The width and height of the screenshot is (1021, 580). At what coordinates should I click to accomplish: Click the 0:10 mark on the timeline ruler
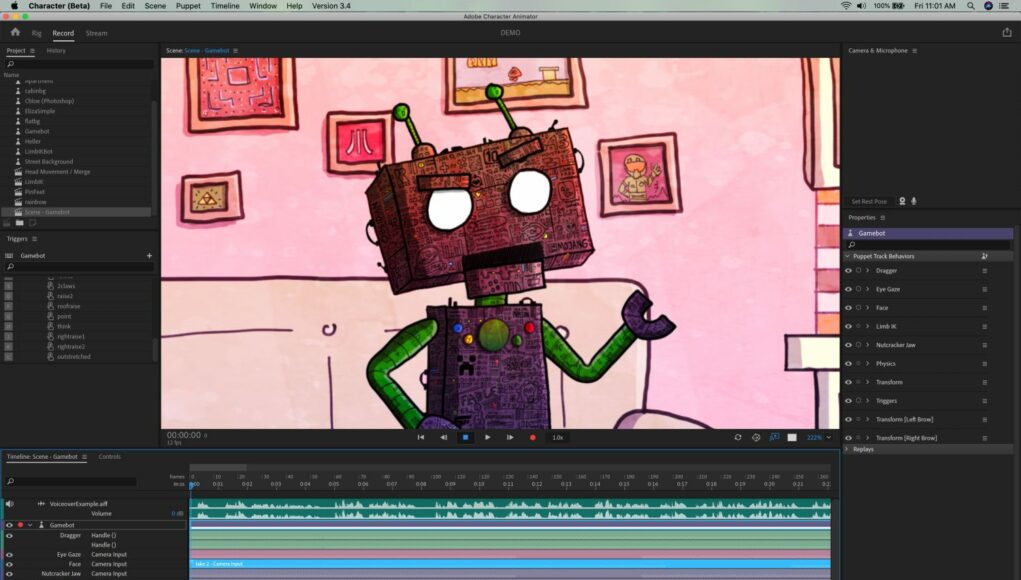tap(479, 484)
